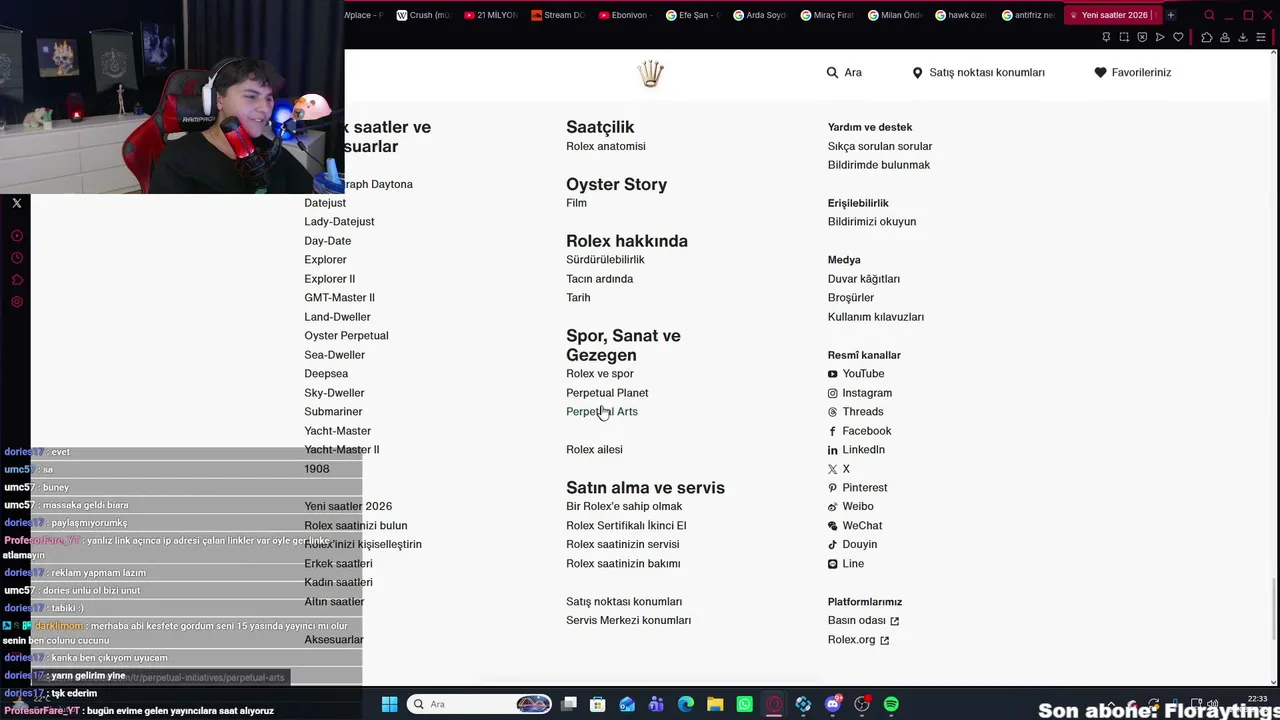1280x720 pixels.
Task: Open Microsoft Store from the taskbar
Action: [x=598, y=704]
